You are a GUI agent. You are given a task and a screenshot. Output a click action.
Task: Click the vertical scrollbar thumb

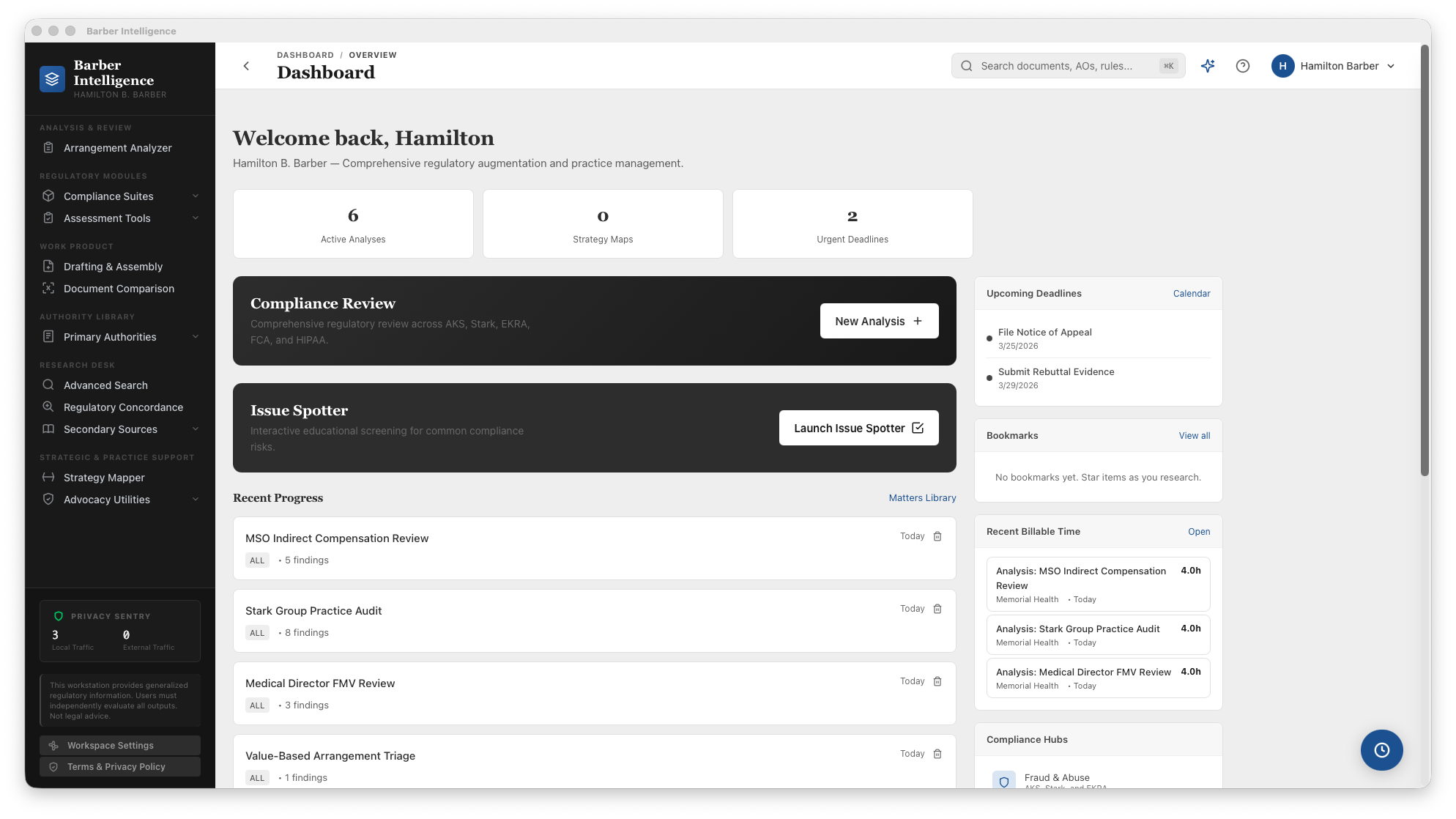(1425, 260)
